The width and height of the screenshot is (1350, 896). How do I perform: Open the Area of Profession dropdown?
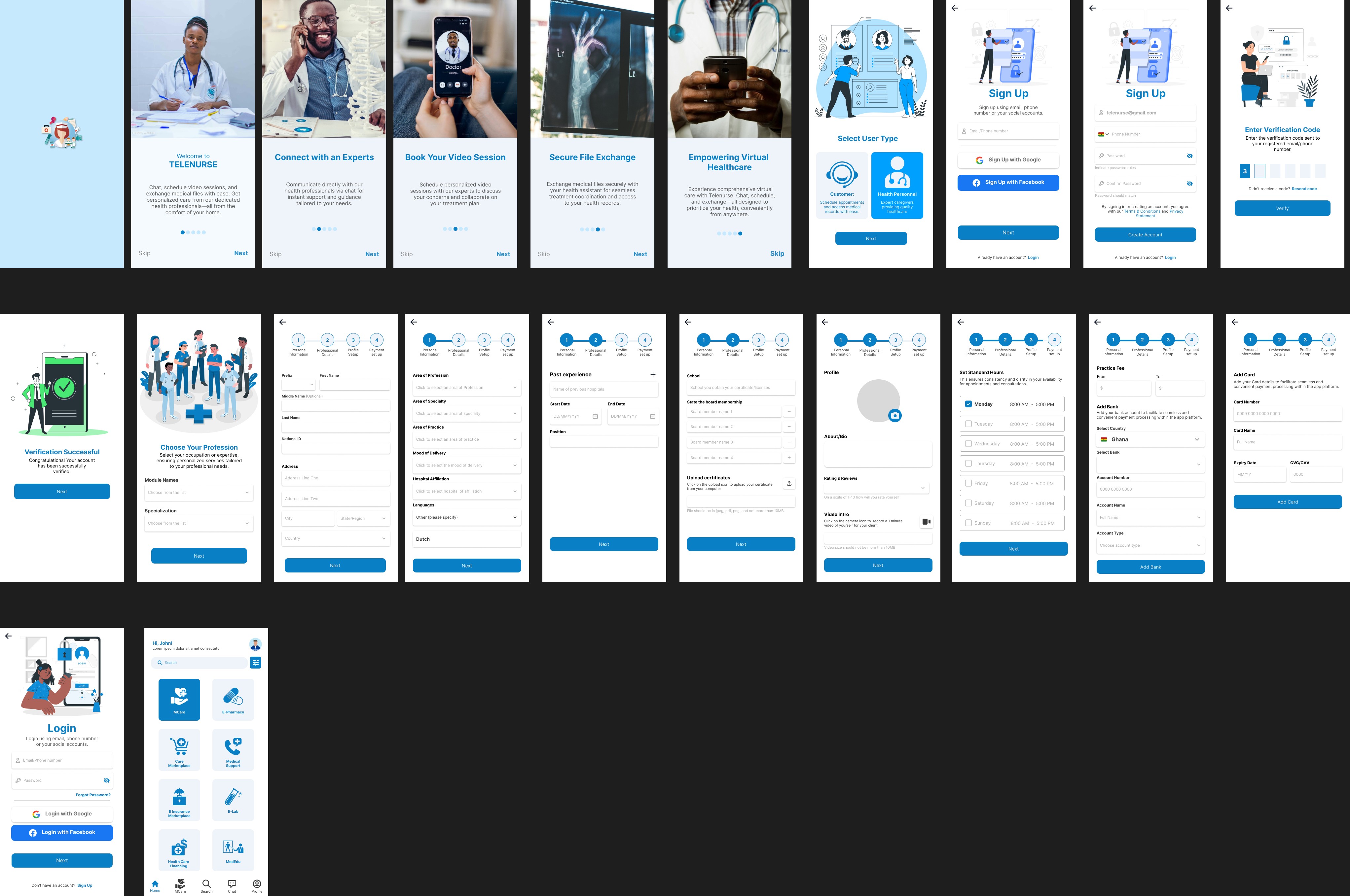click(x=467, y=388)
